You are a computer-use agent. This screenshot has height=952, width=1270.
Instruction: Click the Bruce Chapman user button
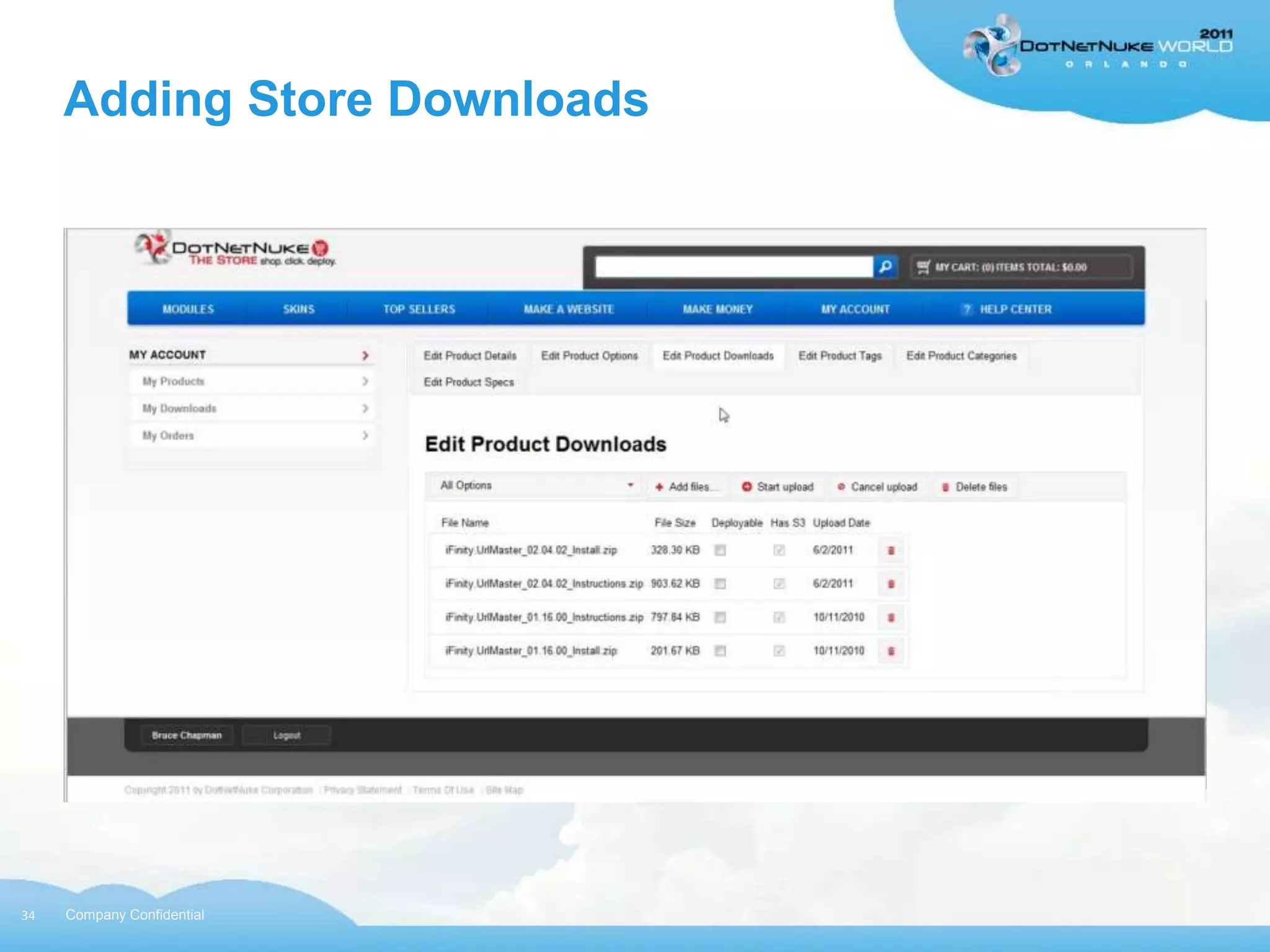(187, 735)
